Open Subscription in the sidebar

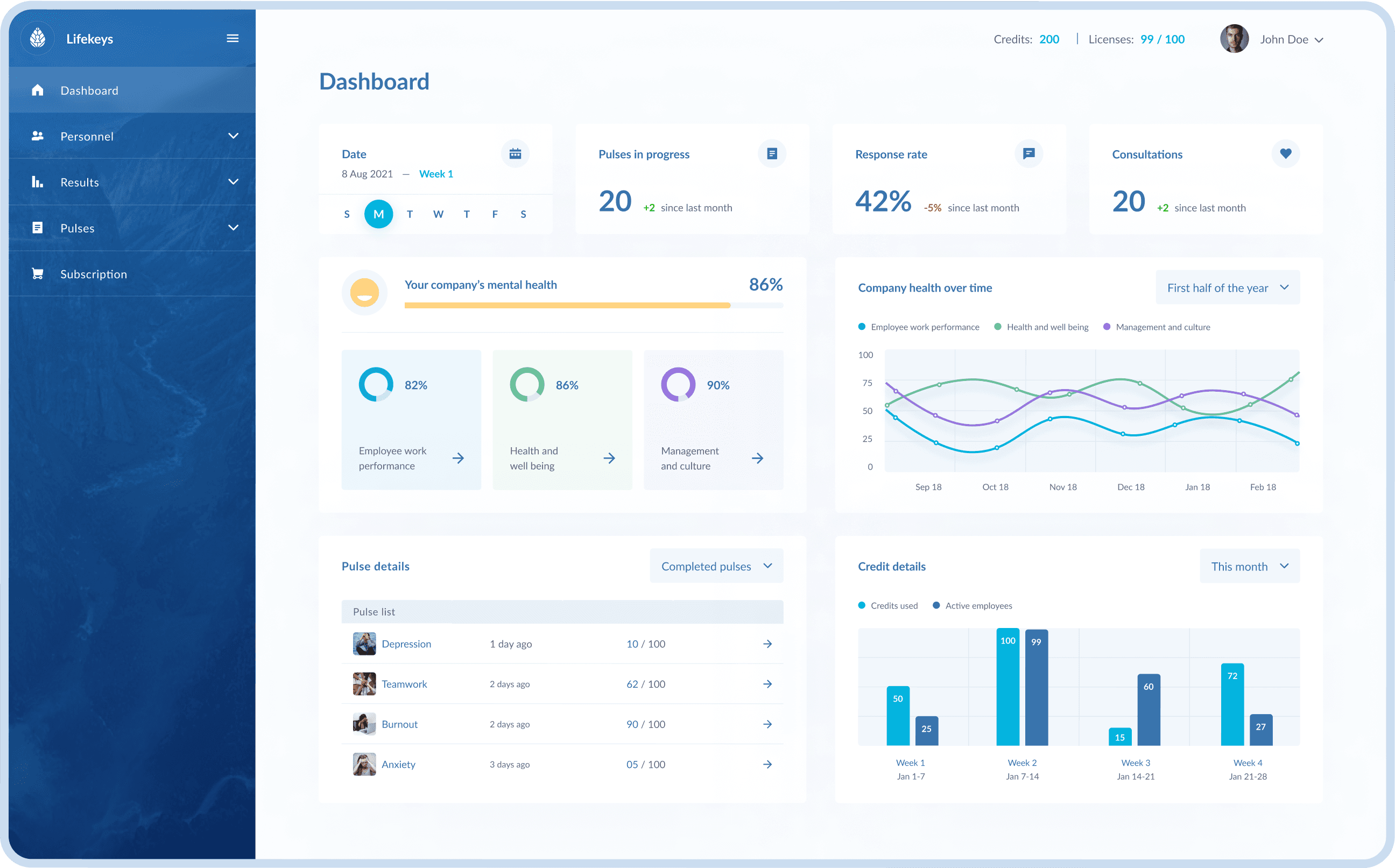coord(94,274)
